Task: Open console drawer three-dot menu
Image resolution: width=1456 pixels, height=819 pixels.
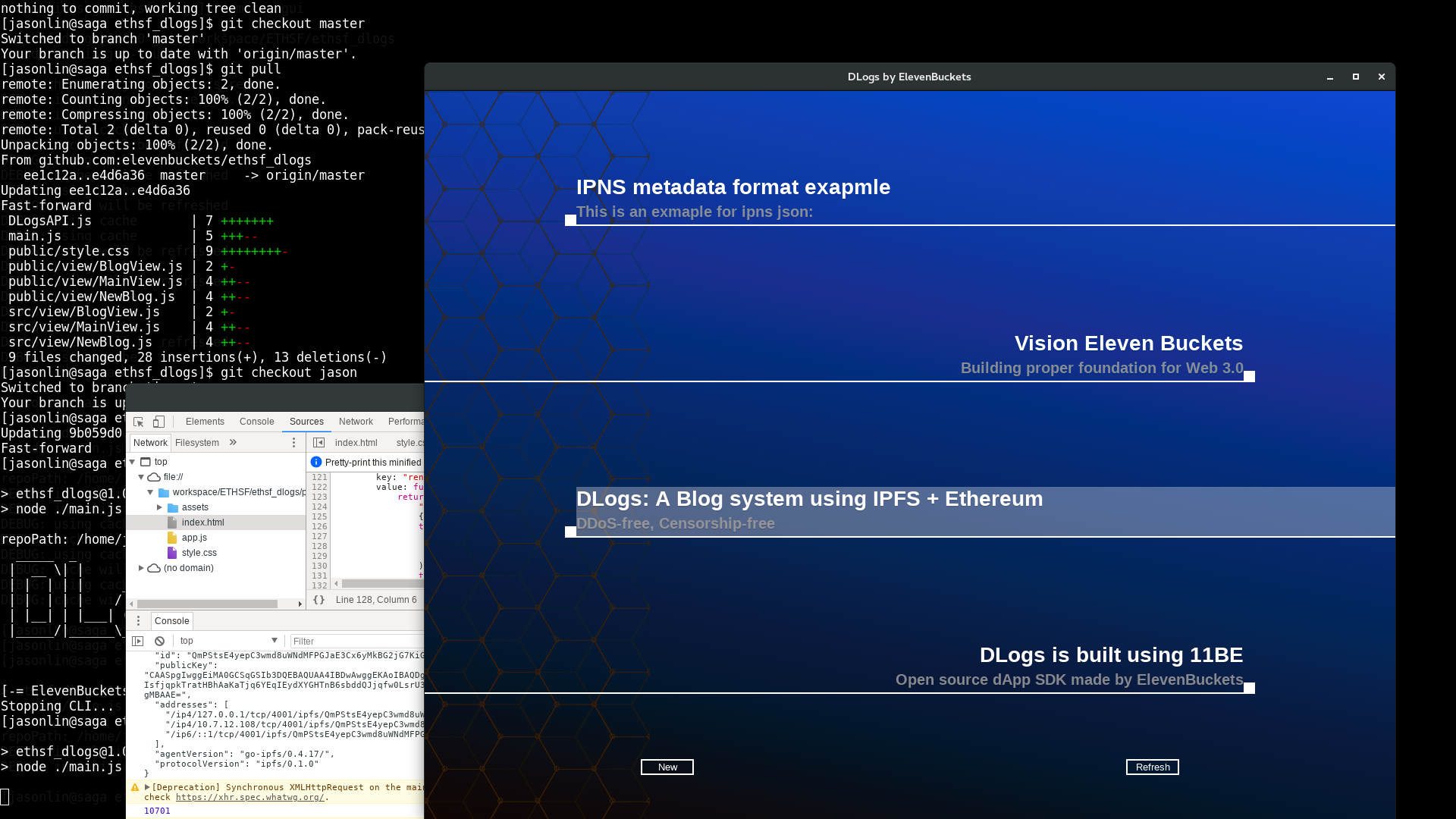Action: tap(138, 621)
